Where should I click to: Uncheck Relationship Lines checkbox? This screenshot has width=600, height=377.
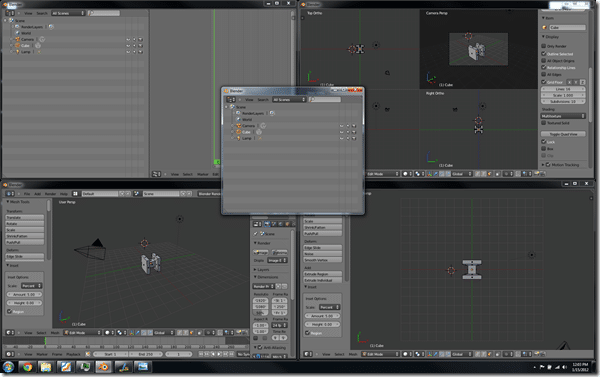543,67
